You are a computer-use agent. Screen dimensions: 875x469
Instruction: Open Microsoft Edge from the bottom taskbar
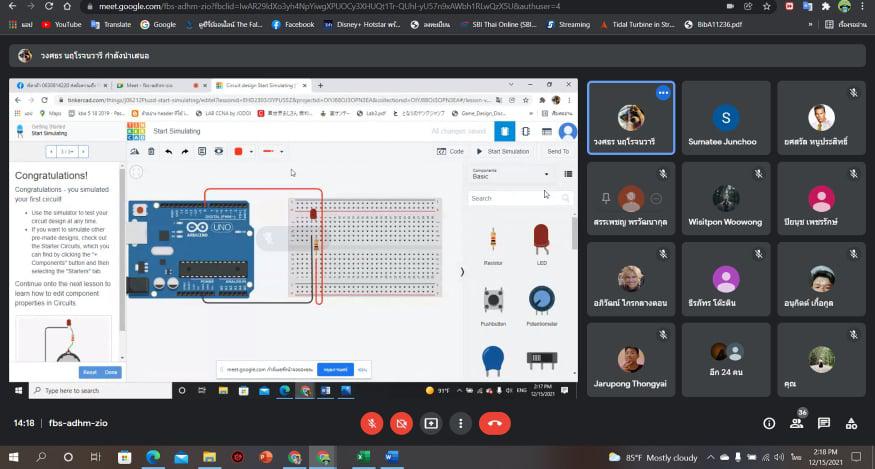click(153, 457)
